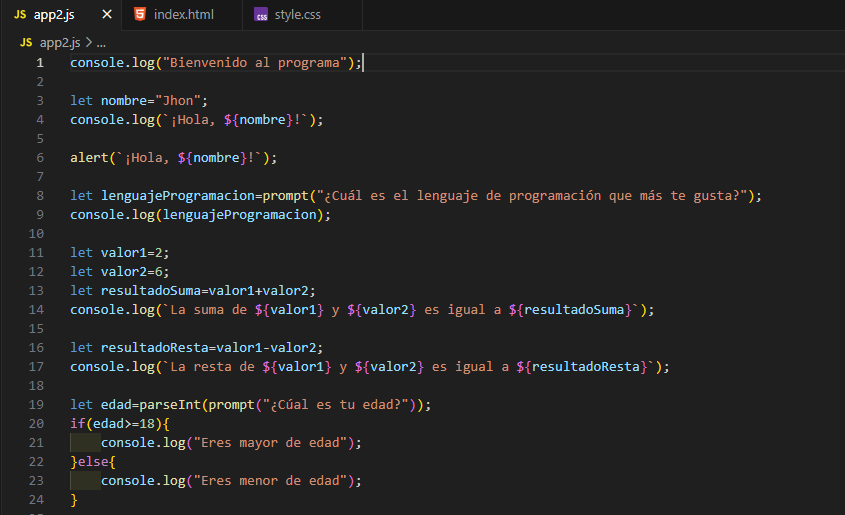Image resolution: width=845 pixels, height=515 pixels.
Task: Click line number 19 in the gutter
Action: click(36, 405)
